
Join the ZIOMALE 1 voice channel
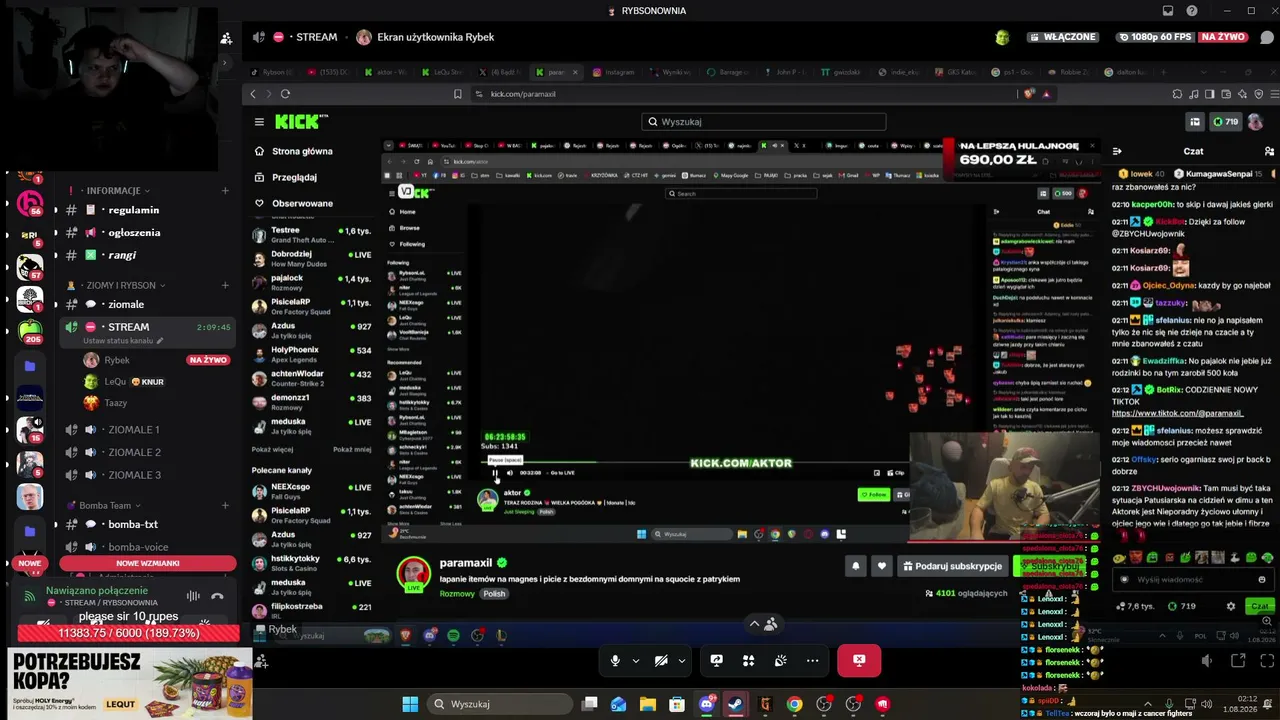pos(134,430)
